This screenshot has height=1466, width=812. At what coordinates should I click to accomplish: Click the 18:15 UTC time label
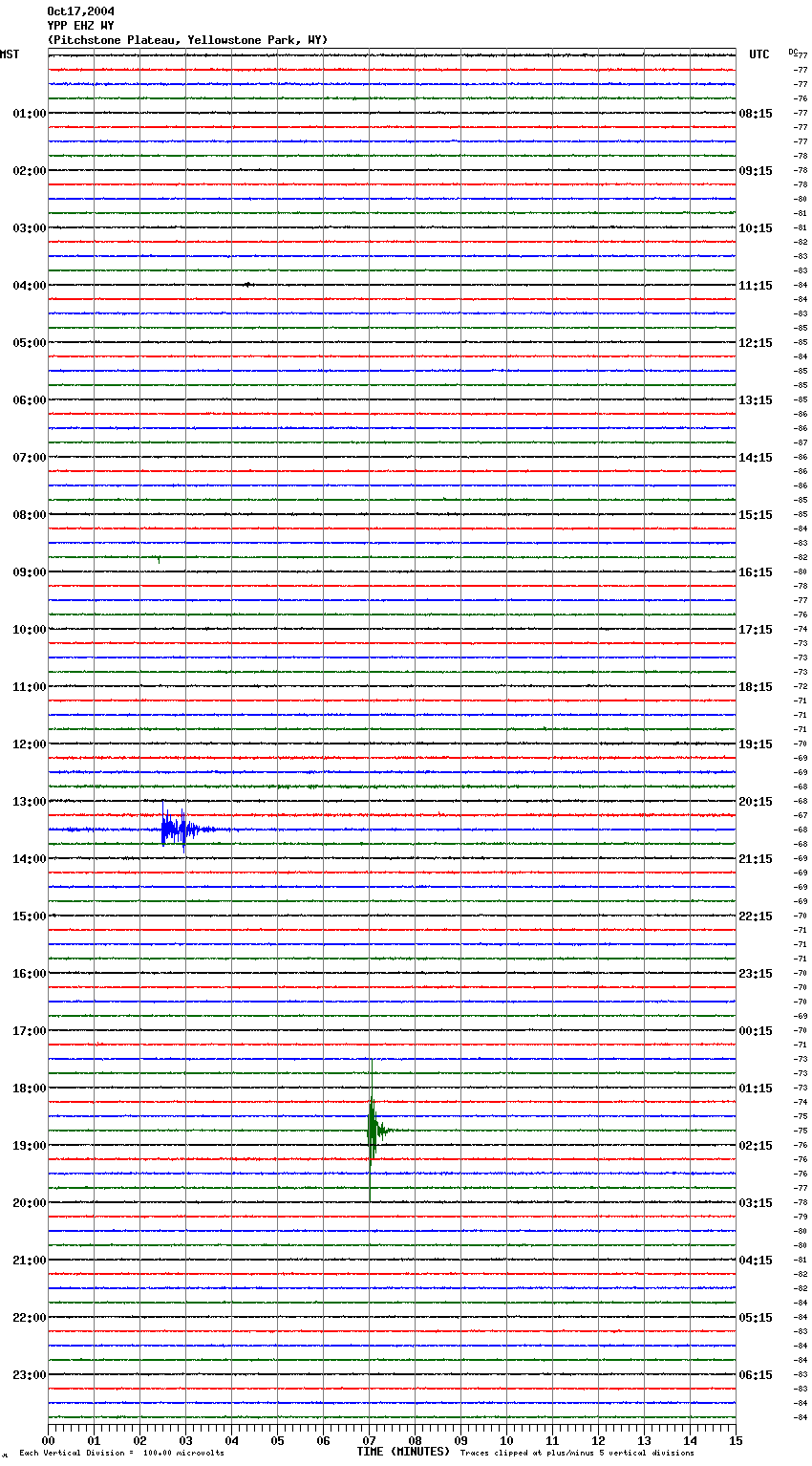(756, 687)
